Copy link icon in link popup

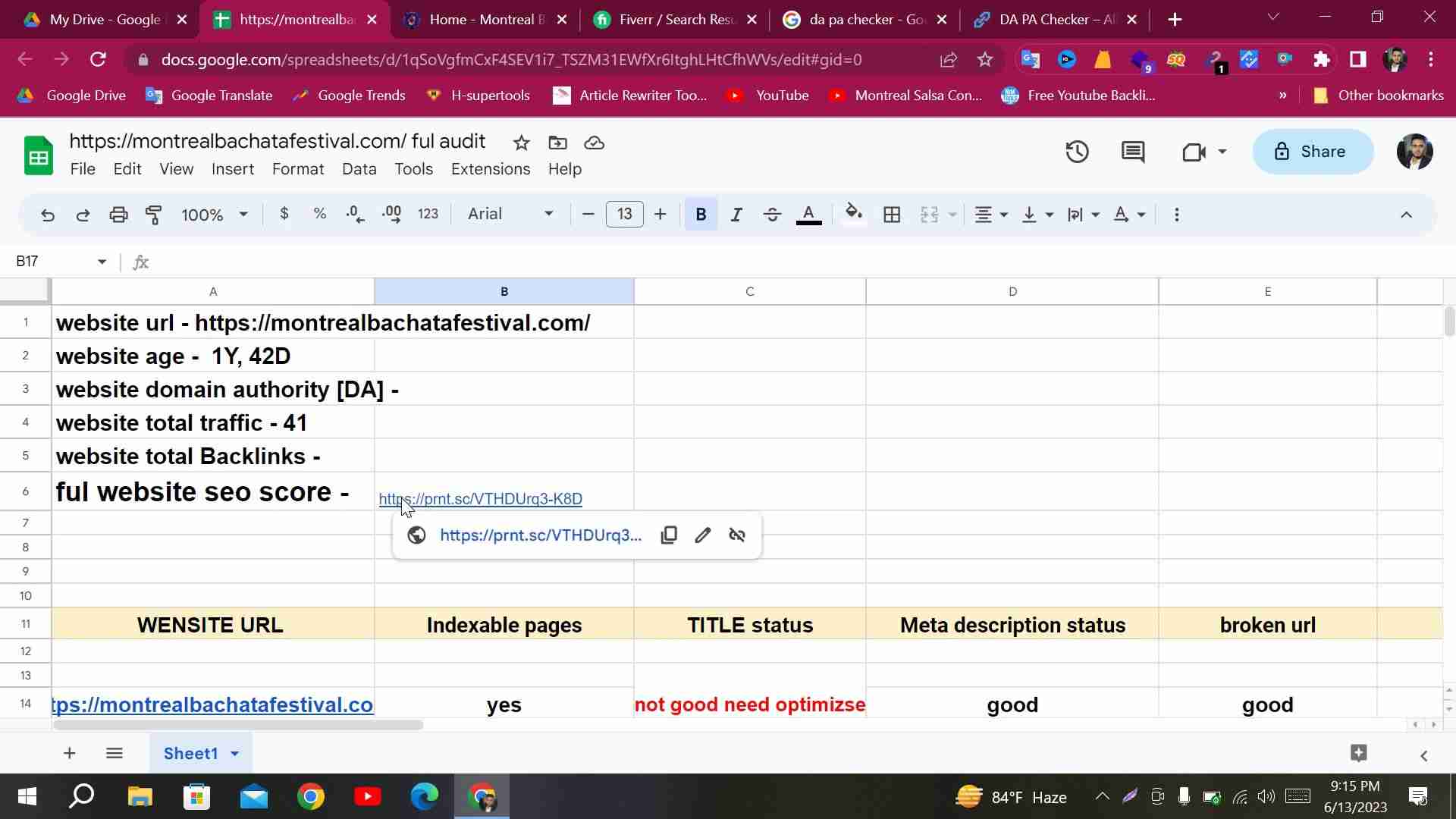pos(669,535)
